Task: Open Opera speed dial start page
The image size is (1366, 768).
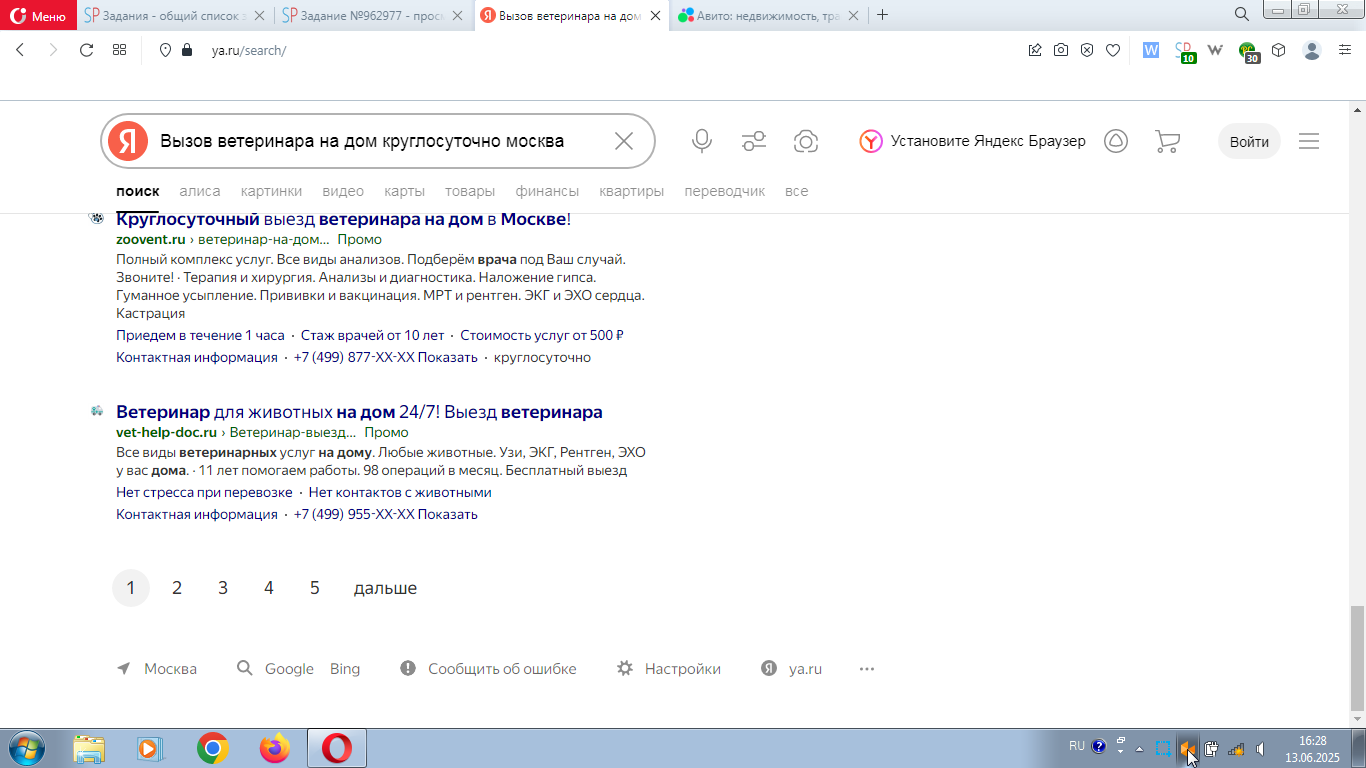Action: point(119,50)
